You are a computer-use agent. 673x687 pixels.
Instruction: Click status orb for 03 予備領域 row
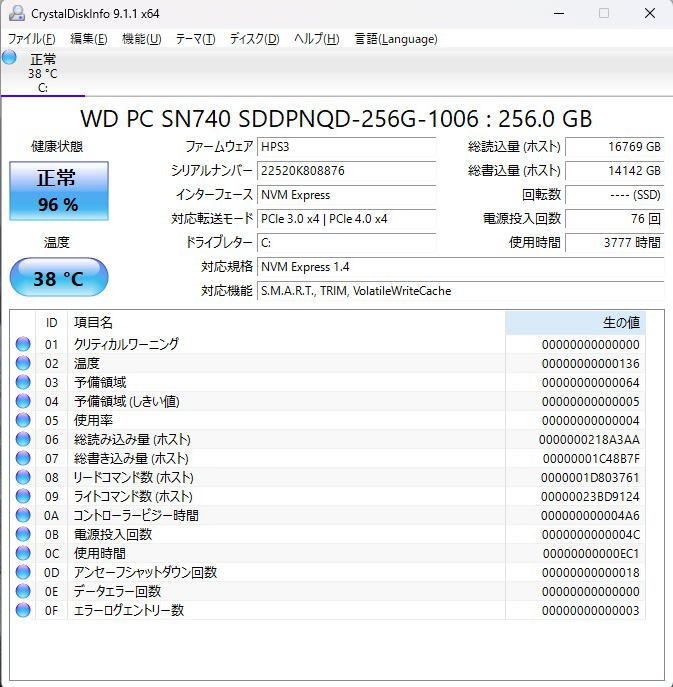click(x=23, y=382)
